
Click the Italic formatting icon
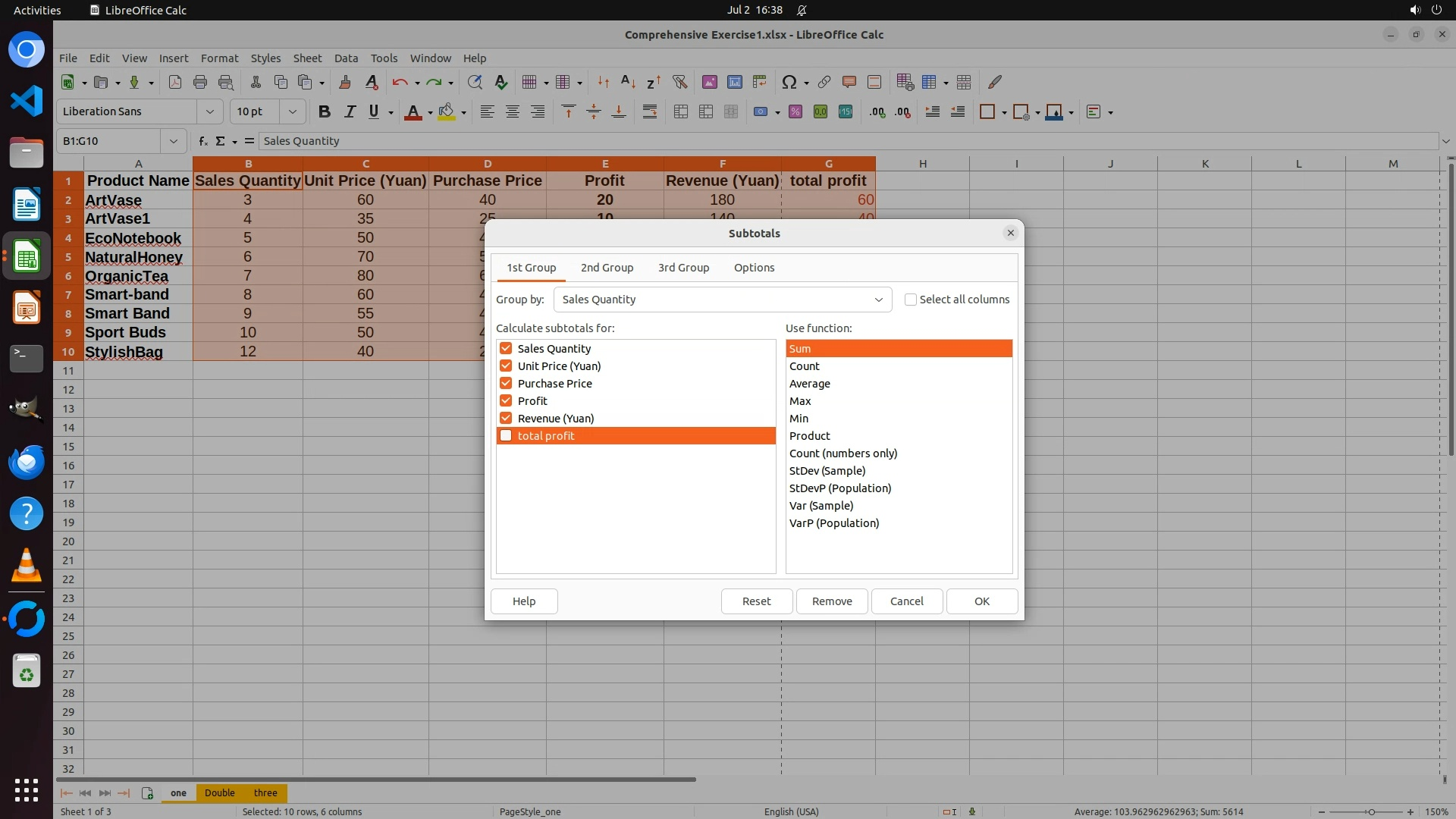click(350, 111)
